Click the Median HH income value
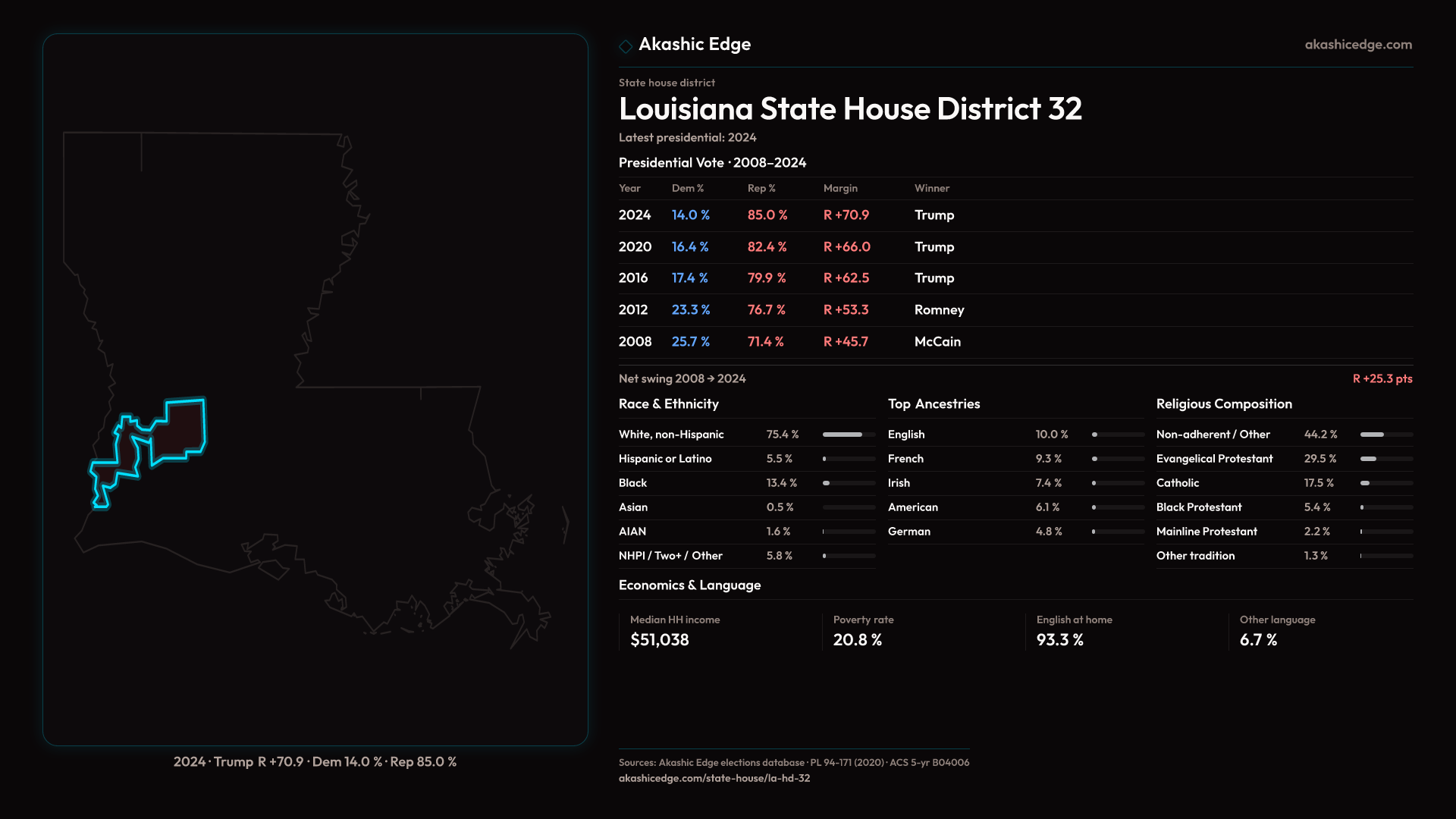The width and height of the screenshot is (1456, 819). (x=659, y=640)
